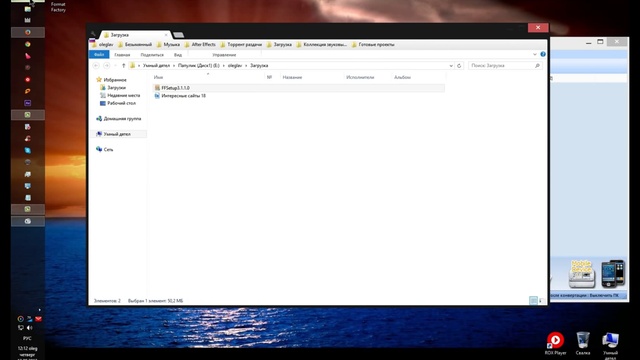
Task: Open the address bar history dropdown
Action: [x=451, y=66]
